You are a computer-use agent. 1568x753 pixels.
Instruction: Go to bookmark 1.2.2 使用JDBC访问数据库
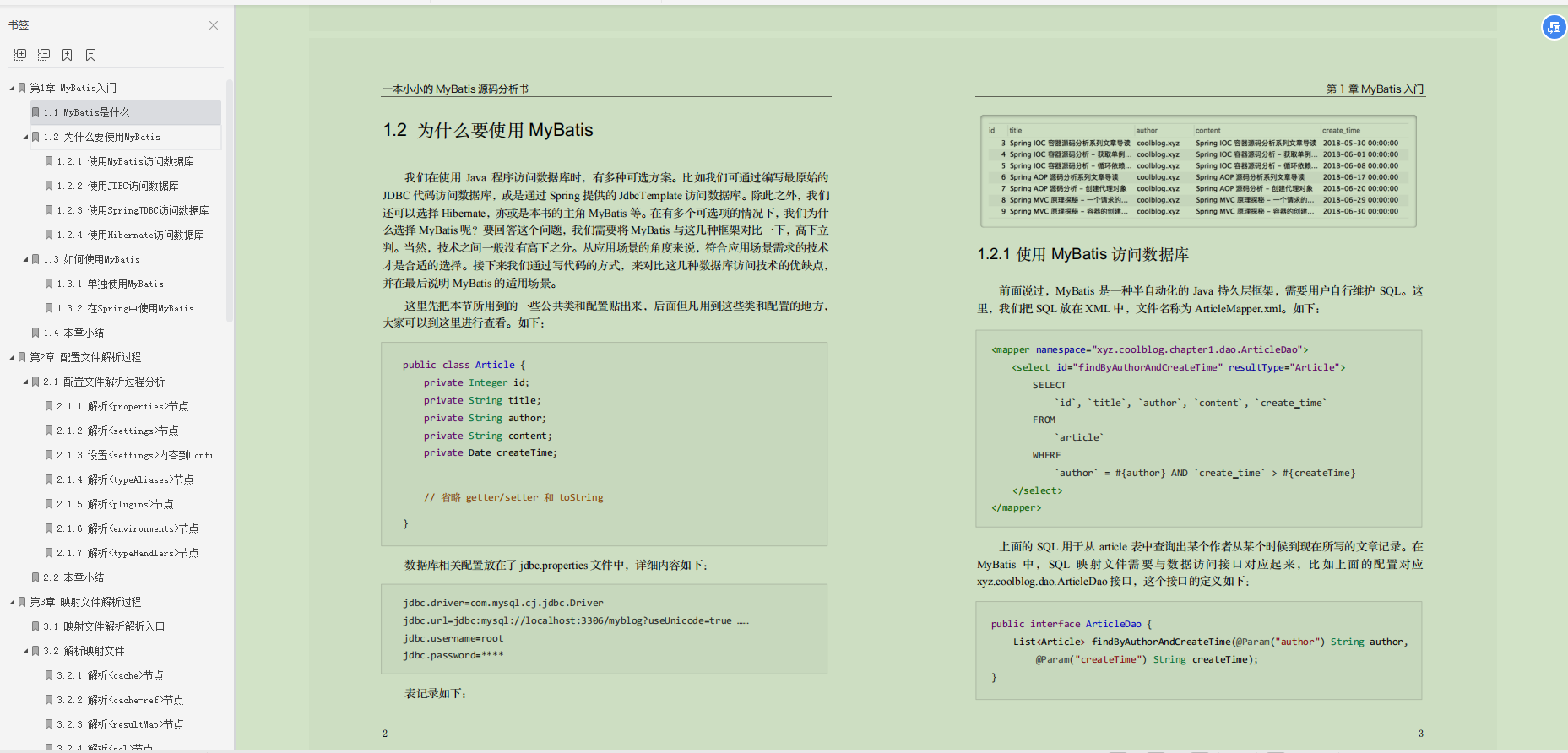(x=118, y=186)
